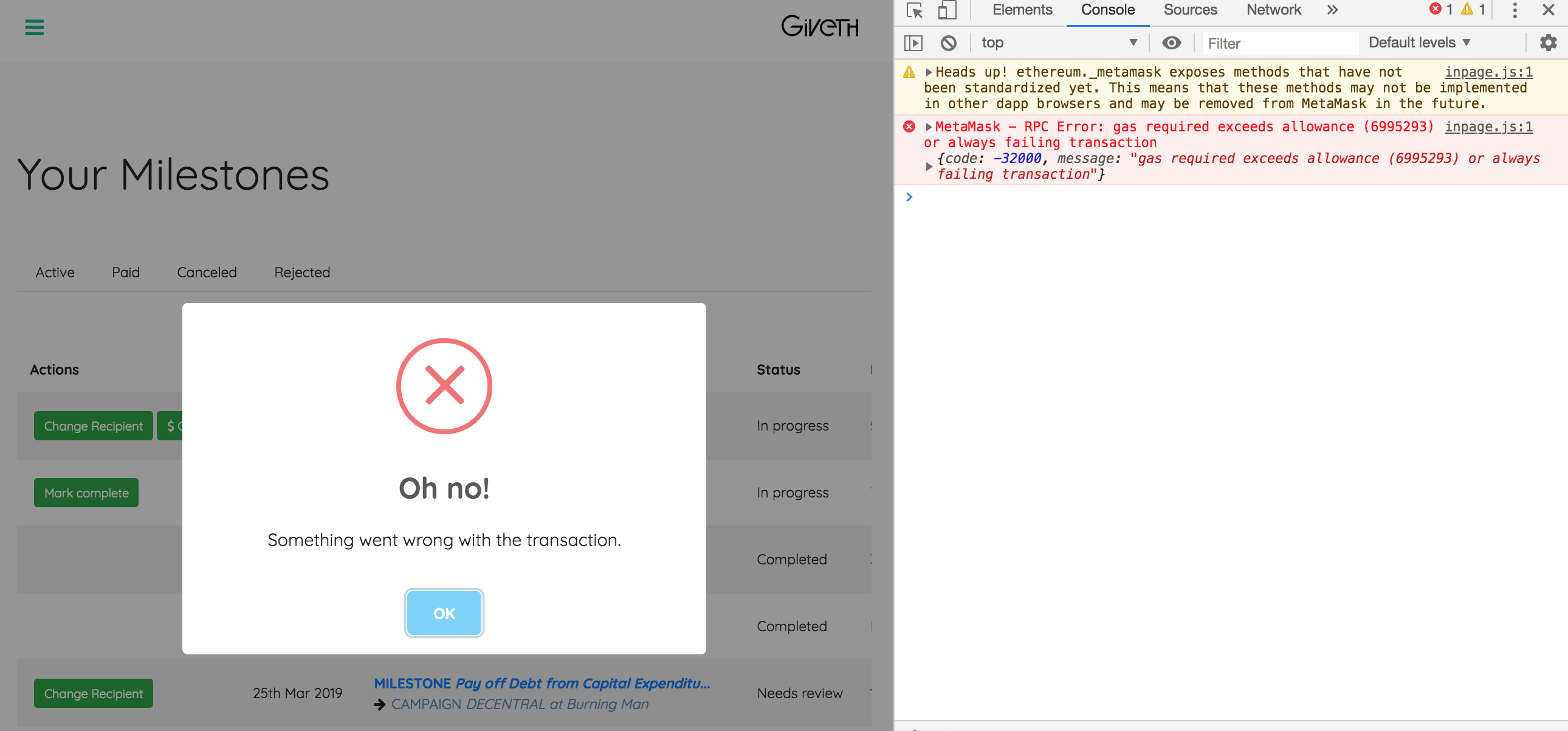This screenshot has height=731, width=1568.
Task: Open Pay off Debt from Capital milestone link
Action: [542, 684]
